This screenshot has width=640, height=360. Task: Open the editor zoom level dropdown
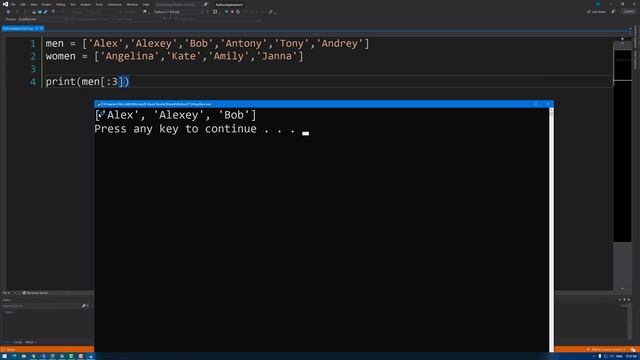pyautogui.click(x=7, y=293)
